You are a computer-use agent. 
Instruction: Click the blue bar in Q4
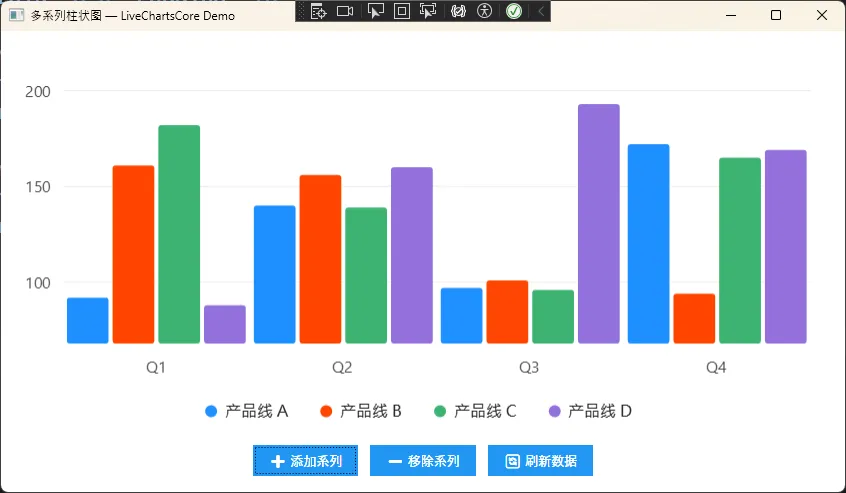click(648, 244)
